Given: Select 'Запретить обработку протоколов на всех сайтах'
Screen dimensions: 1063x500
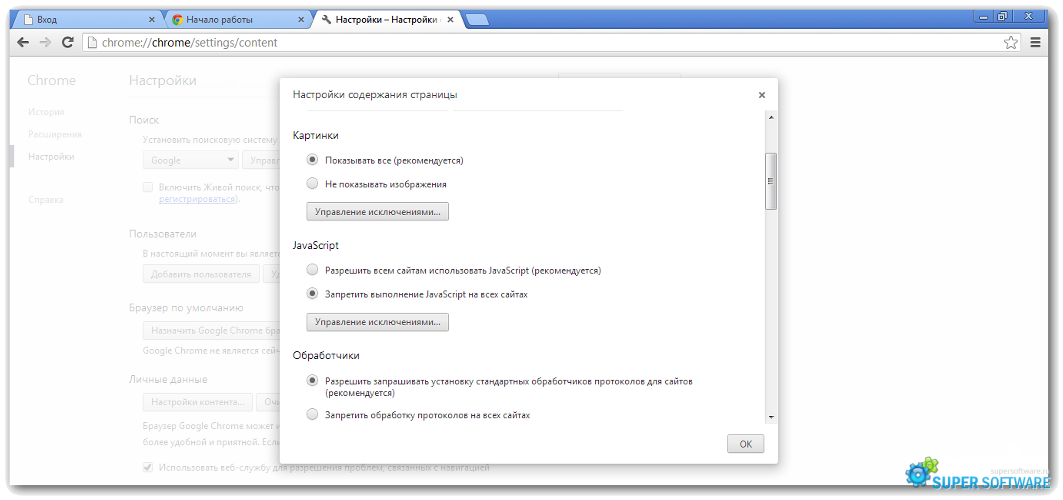Looking at the screenshot, I should (312, 415).
